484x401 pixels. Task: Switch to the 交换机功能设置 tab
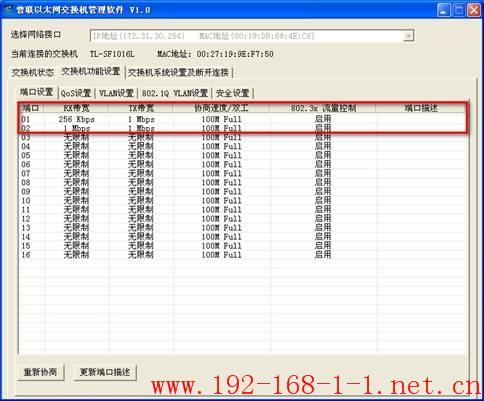point(91,71)
